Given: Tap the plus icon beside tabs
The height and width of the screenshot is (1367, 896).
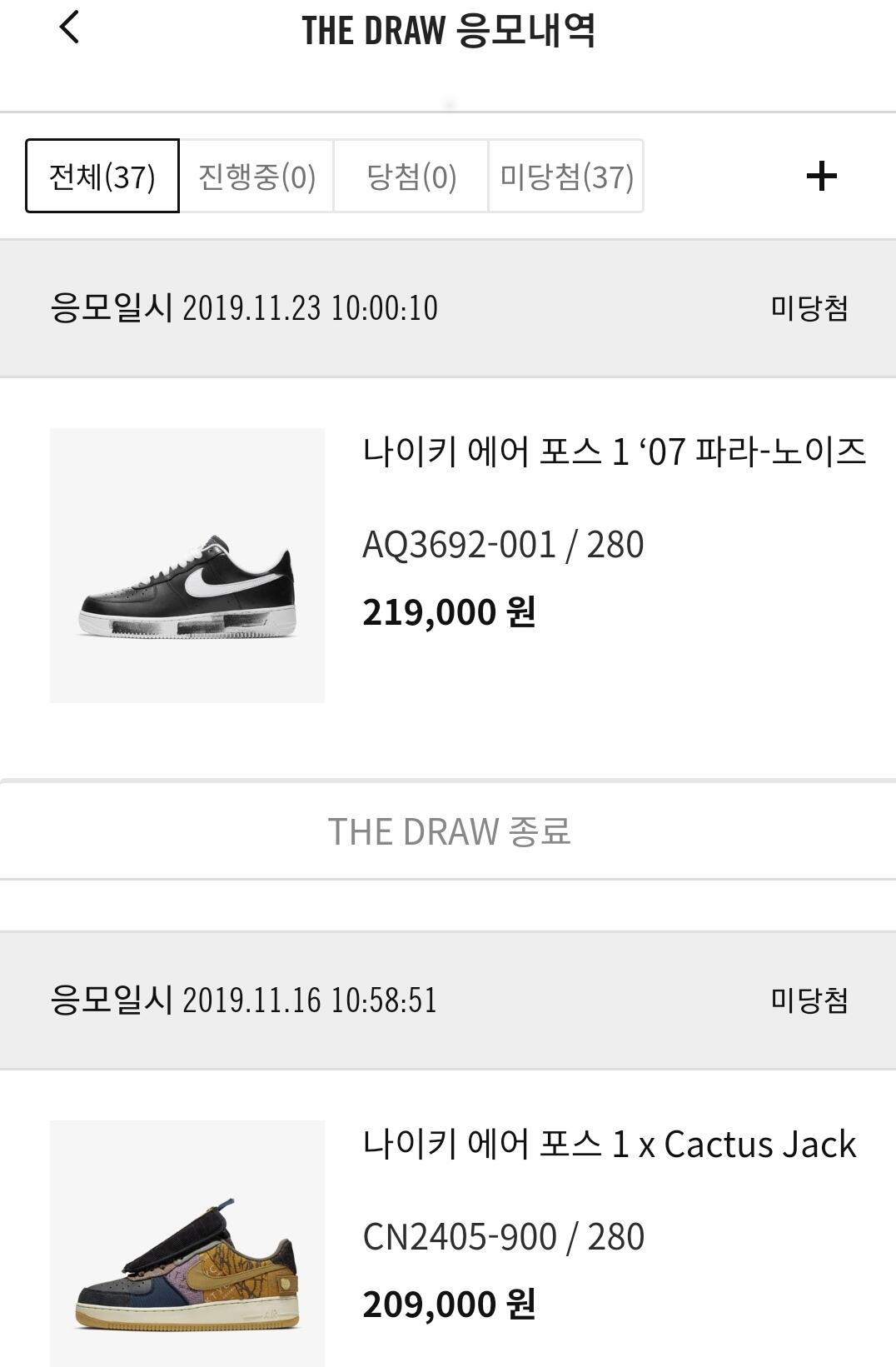Looking at the screenshot, I should (x=821, y=176).
